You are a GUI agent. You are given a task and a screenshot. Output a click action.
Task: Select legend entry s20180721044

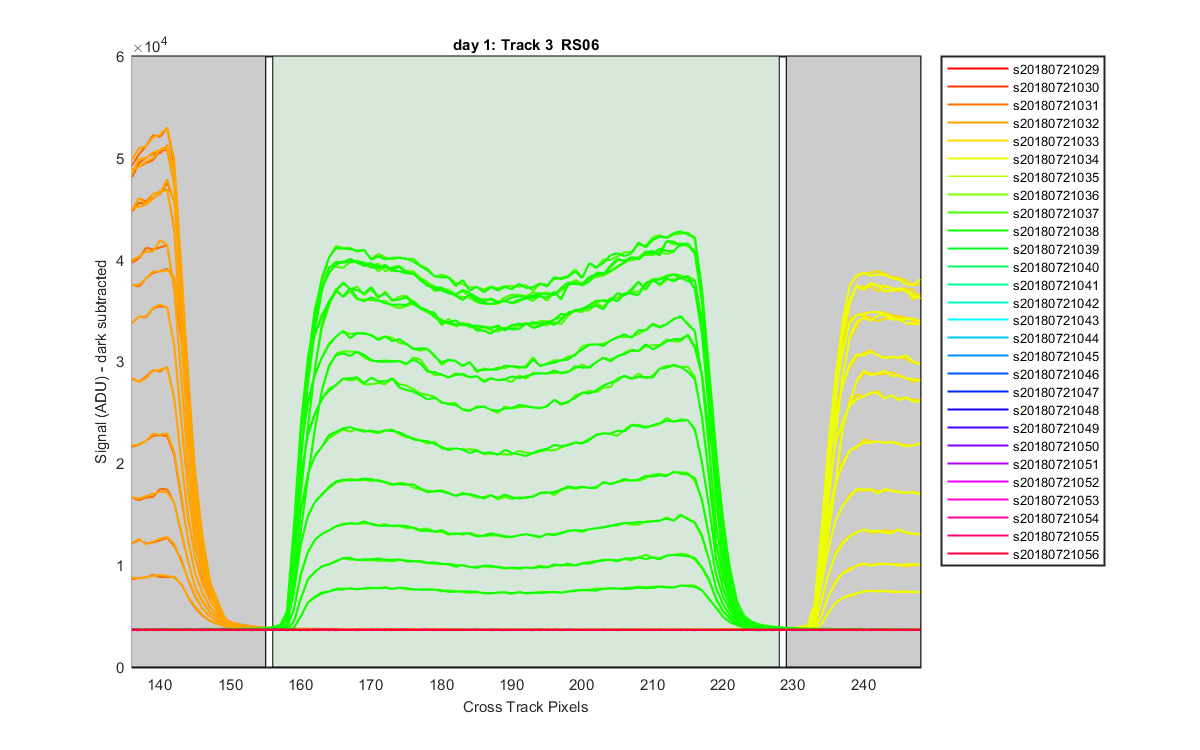[1056, 339]
